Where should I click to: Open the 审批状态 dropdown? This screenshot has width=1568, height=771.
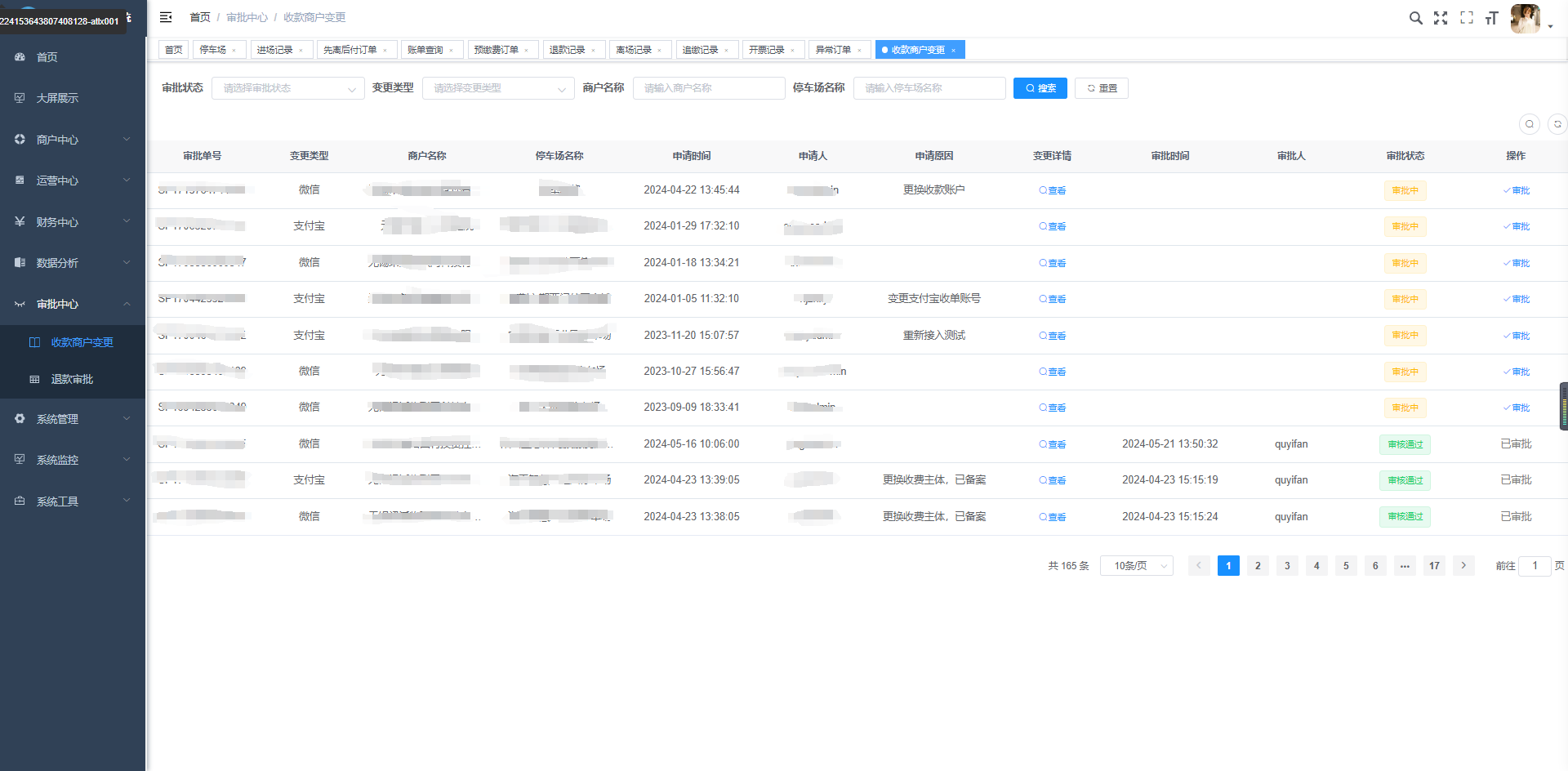288,88
